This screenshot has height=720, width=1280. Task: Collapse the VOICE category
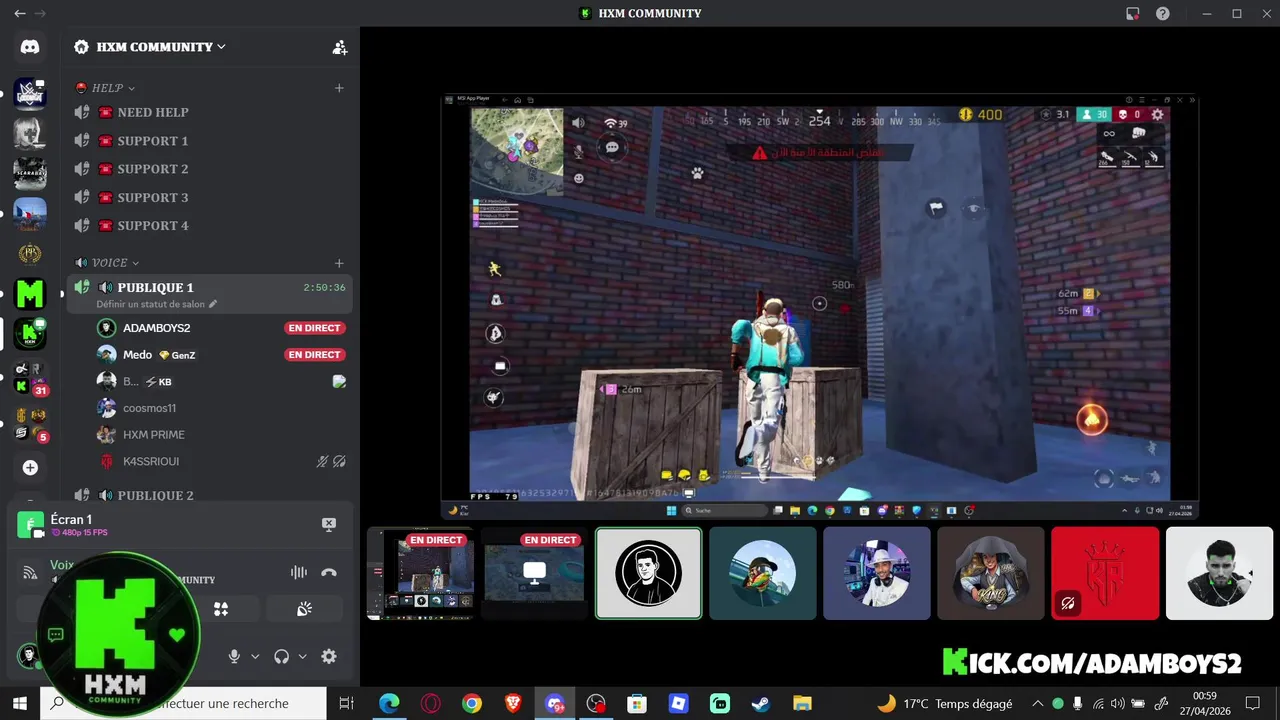pos(107,263)
